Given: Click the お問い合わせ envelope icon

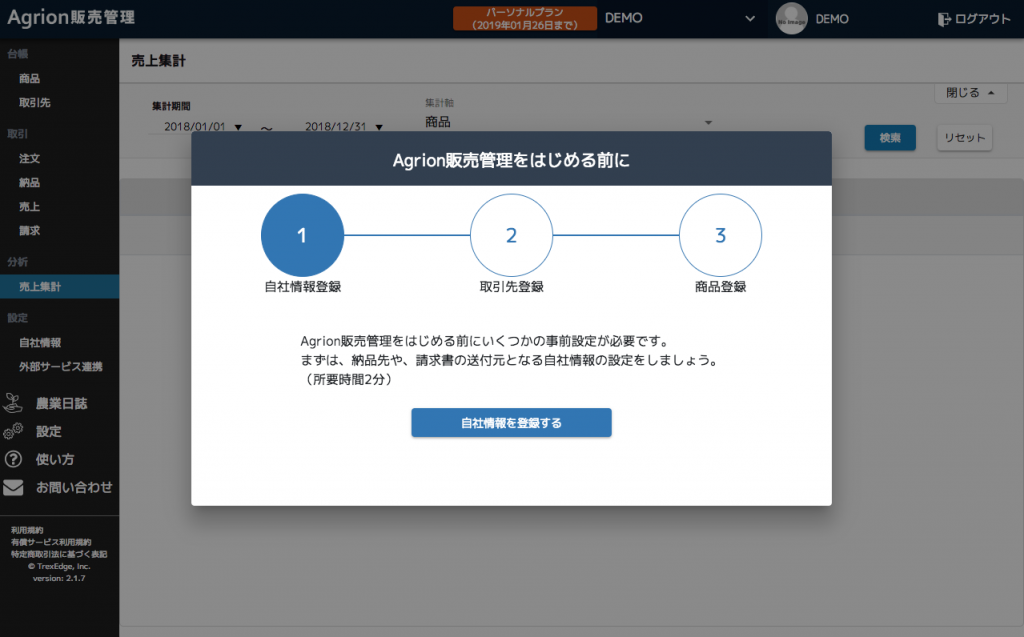Looking at the screenshot, I should click(13, 487).
